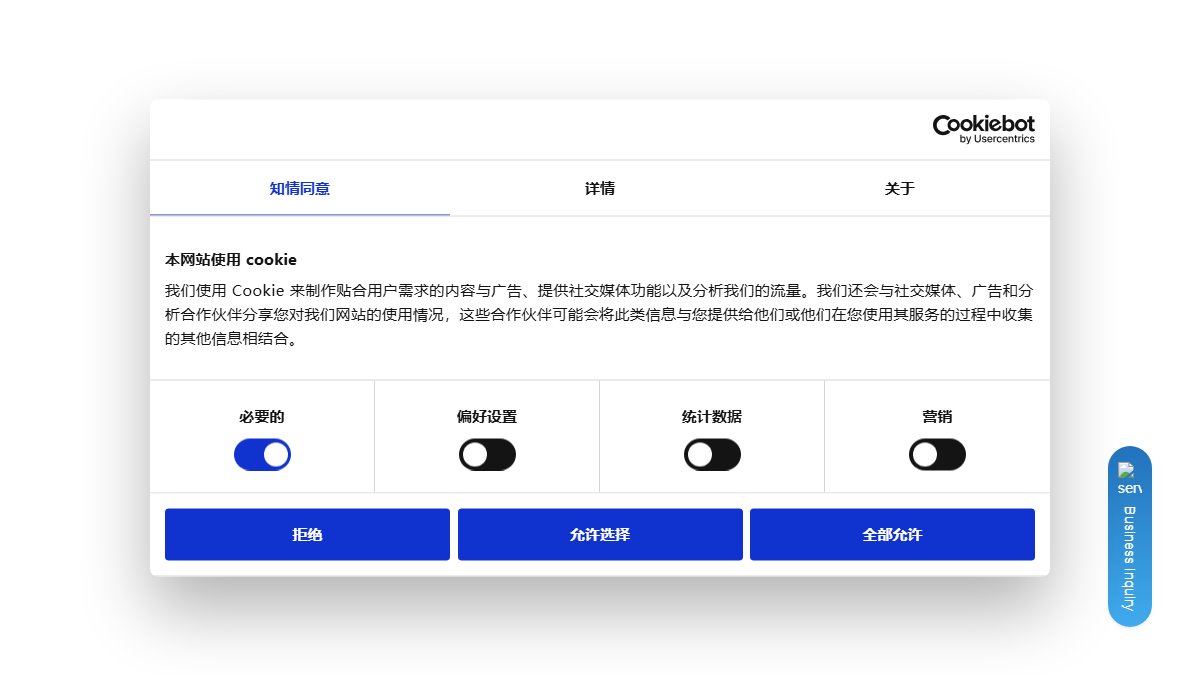
Task: Click the 本网站使用 cookie heading
Action: (x=231, y=260)
